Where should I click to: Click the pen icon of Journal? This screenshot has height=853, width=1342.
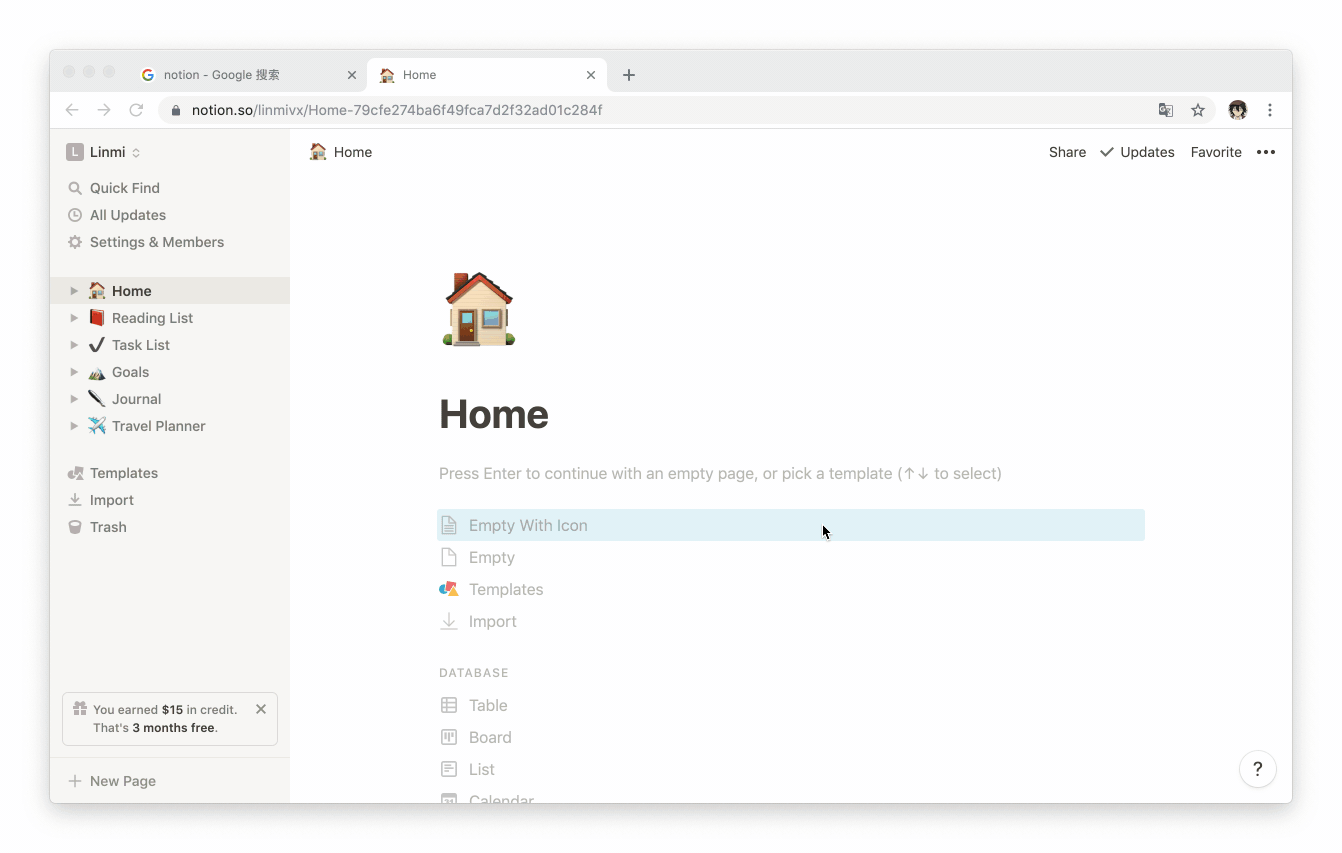coord(97,399)
